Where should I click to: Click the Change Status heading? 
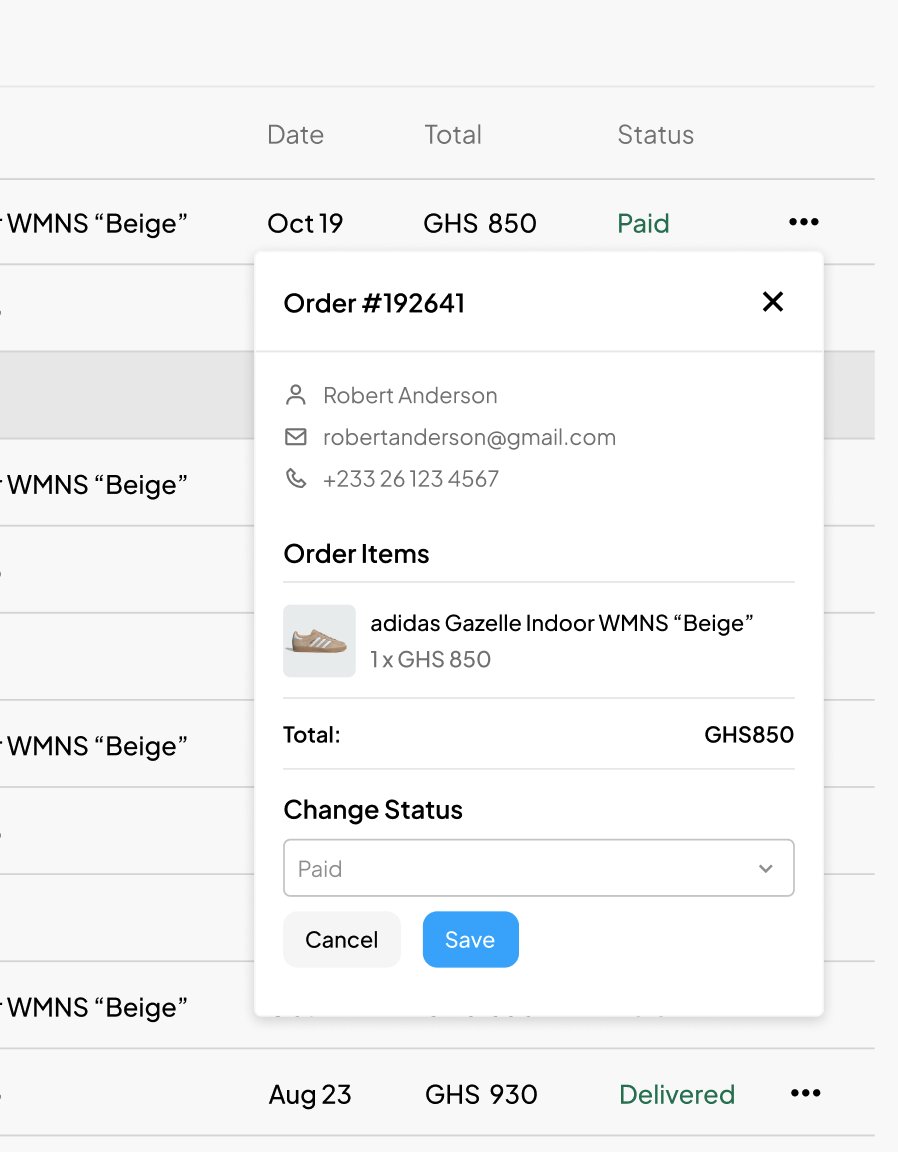[373, 810]
